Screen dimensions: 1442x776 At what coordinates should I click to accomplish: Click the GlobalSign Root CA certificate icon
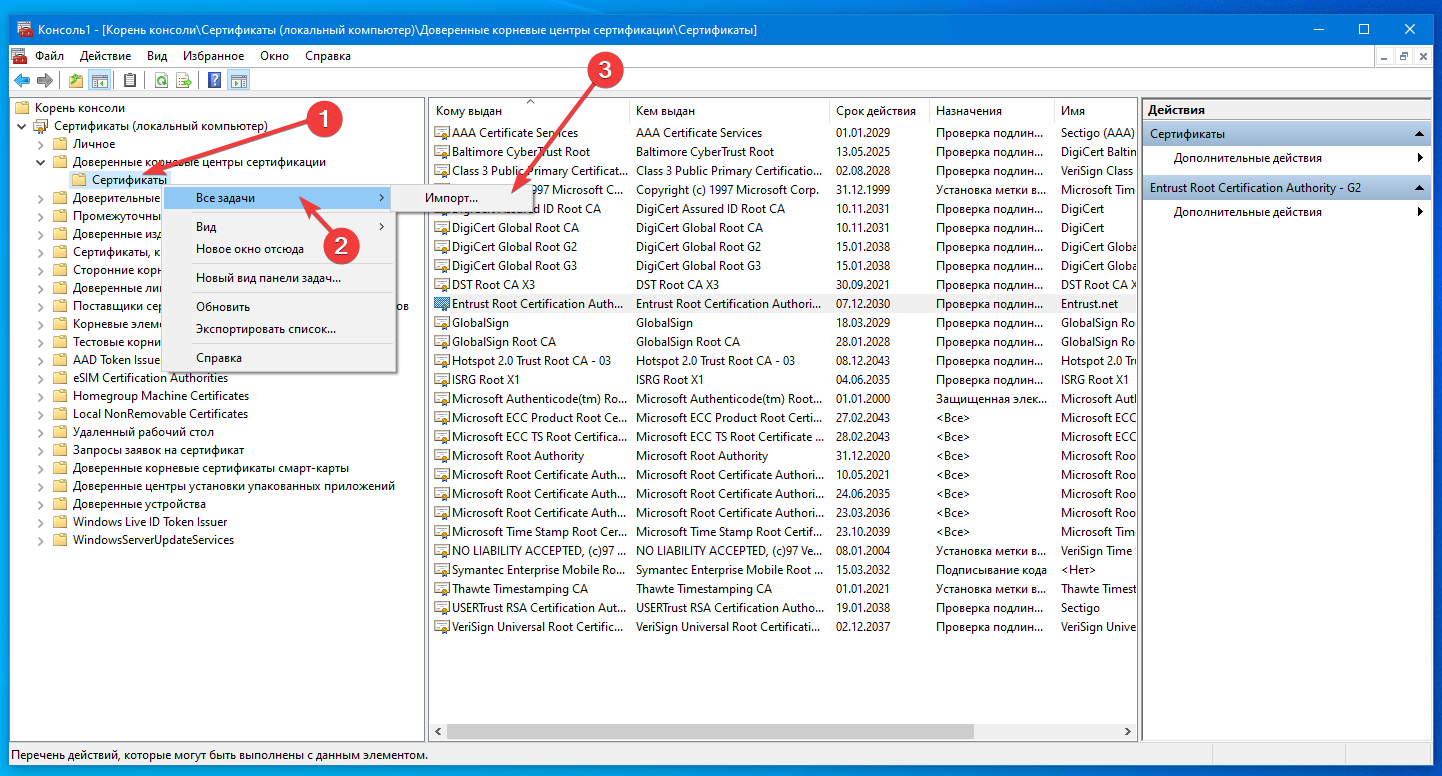[442, 342]
